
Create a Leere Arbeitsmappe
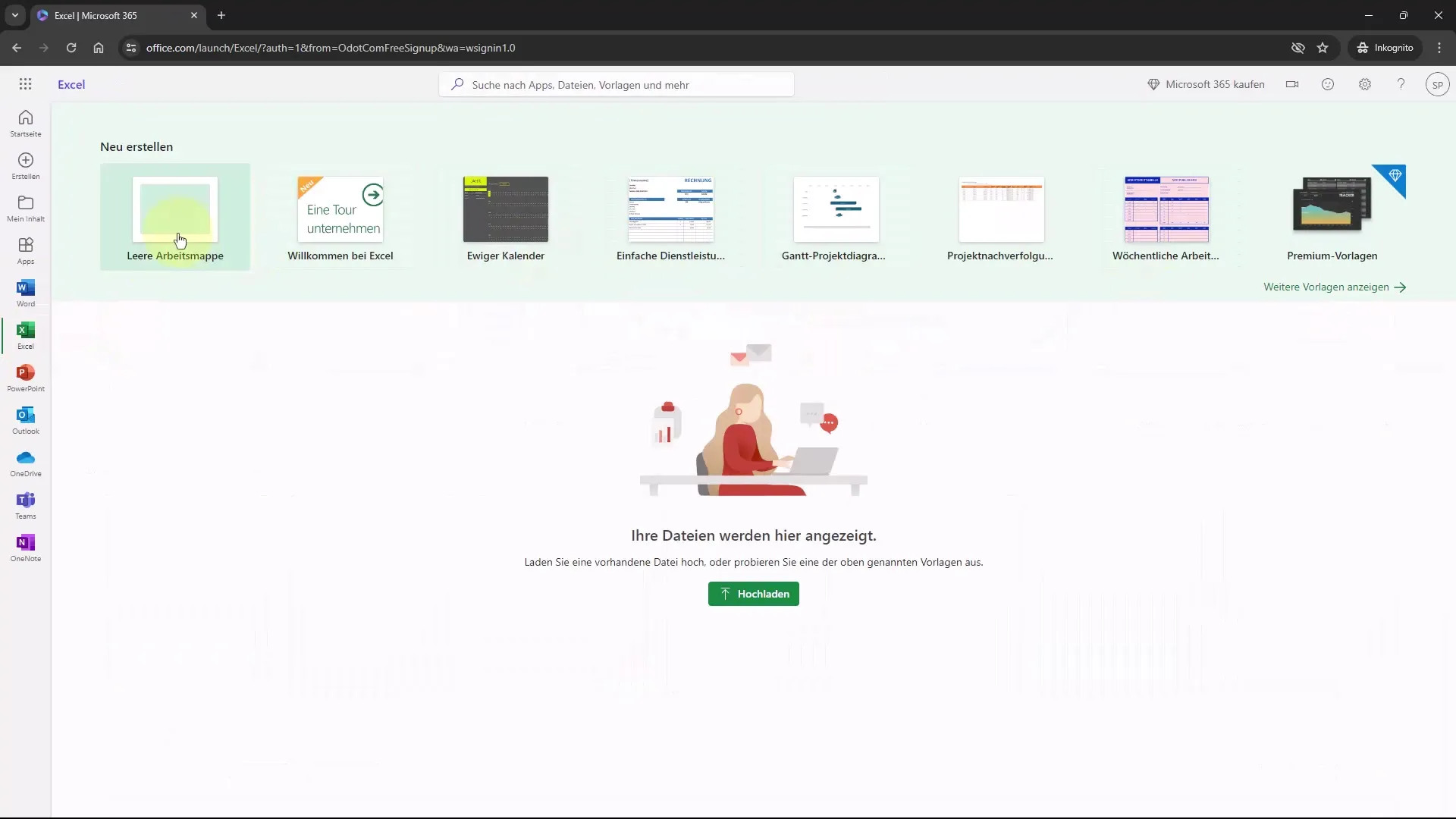click(x=175, y=217)
